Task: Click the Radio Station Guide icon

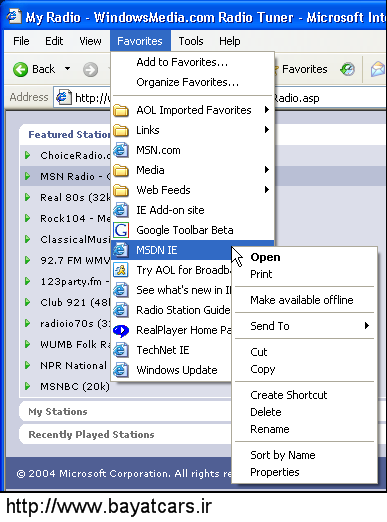Action: pyautogui.click(x=121, y=310)
